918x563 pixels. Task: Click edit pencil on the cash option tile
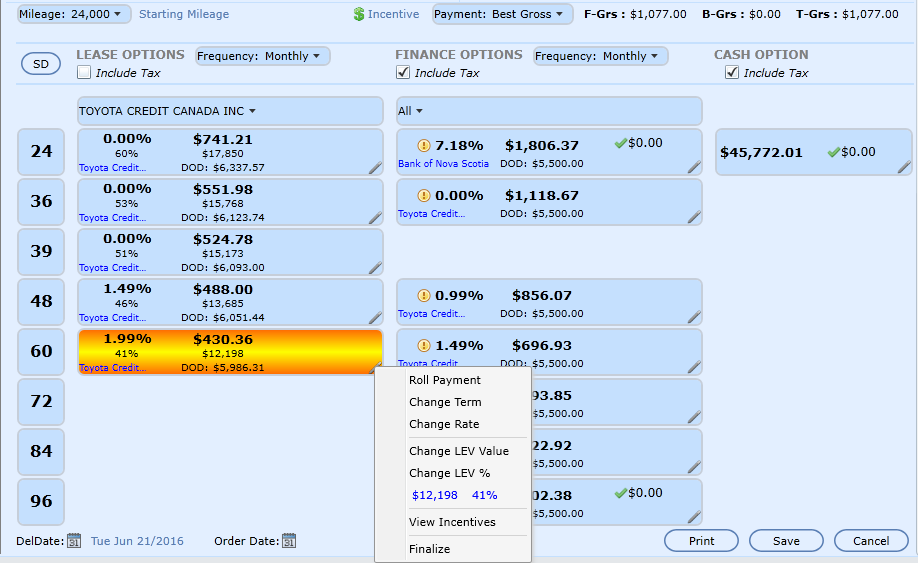pyautogui.click(x=903, y=168)
